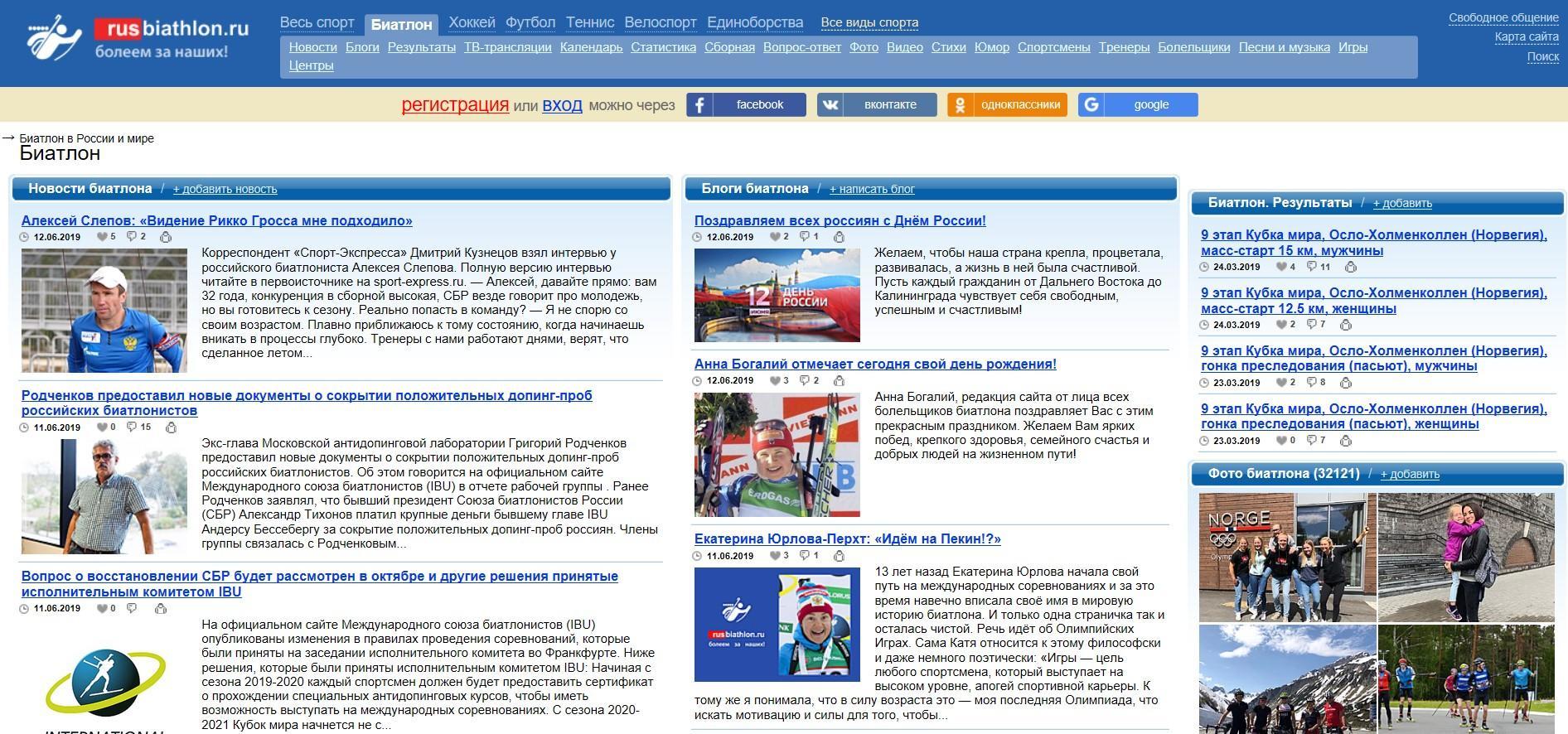
Task: Log in via the VKontakte button
Action: click(x=877, y=104)
